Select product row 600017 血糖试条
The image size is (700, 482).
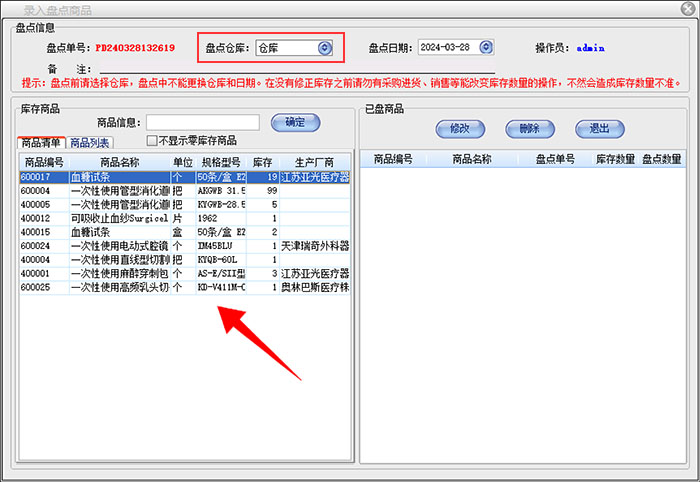point(100,176)
